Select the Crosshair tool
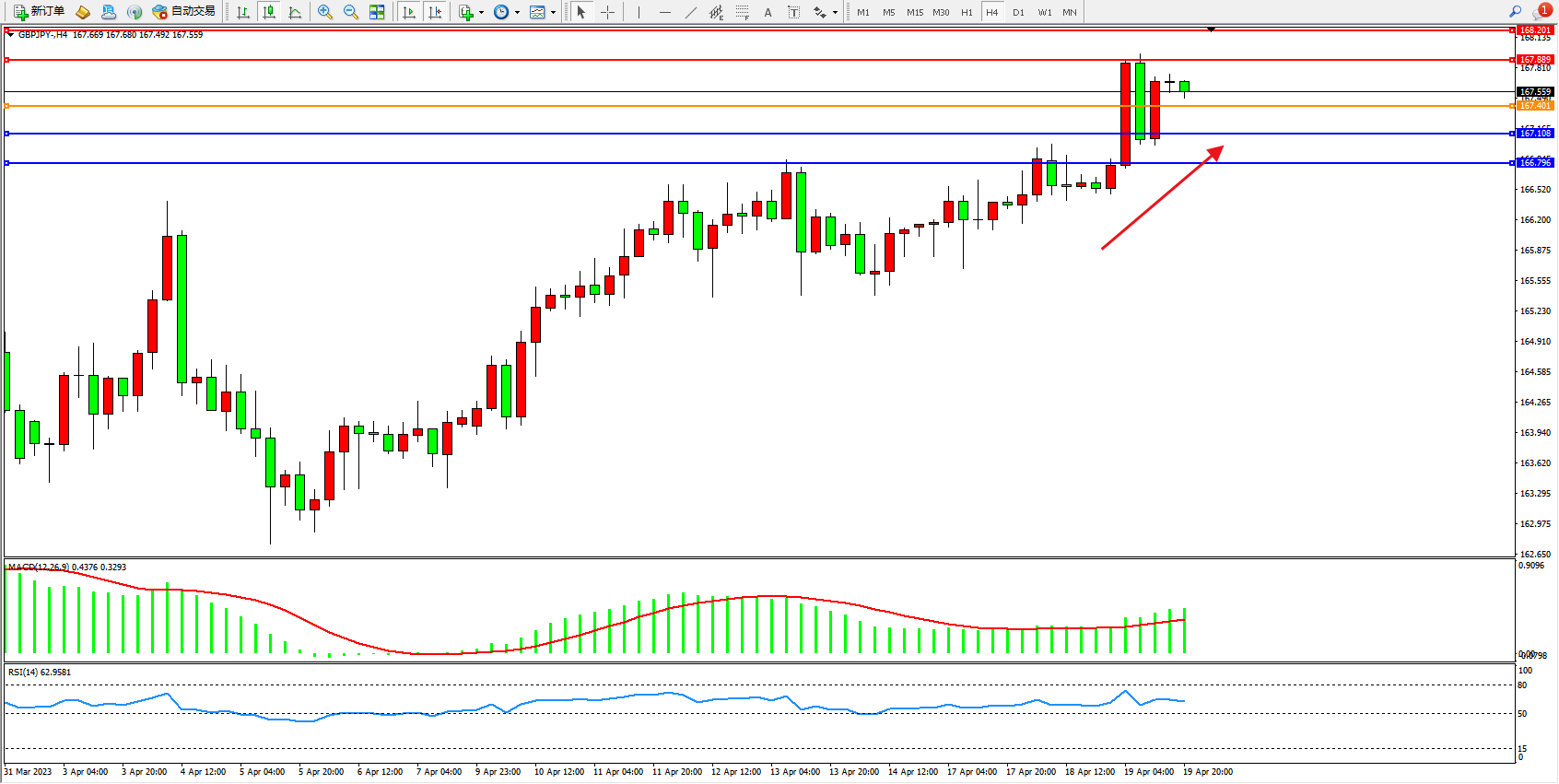This screenshot has width=1559, height=784. click(608, 12)
